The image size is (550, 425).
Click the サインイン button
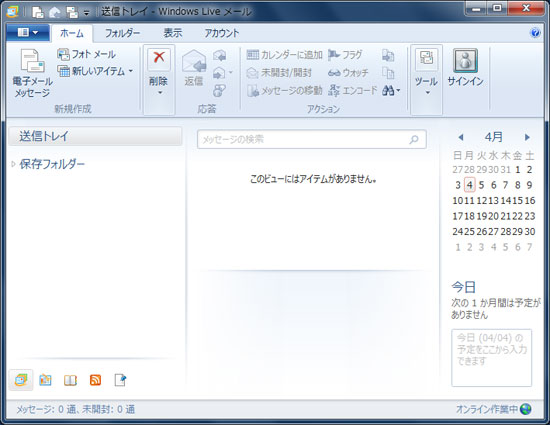click(465, 67)
